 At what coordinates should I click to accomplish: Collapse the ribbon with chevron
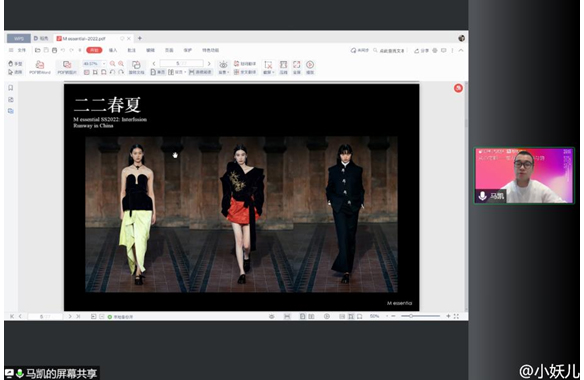[461, 50]
